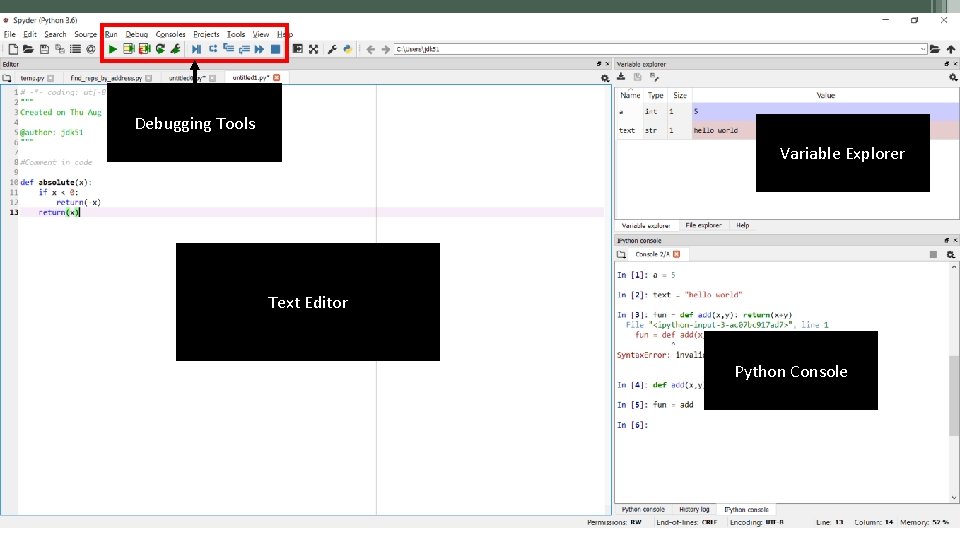
Task: Open Preferences with the wrench icon
Action: click(332, 49)
